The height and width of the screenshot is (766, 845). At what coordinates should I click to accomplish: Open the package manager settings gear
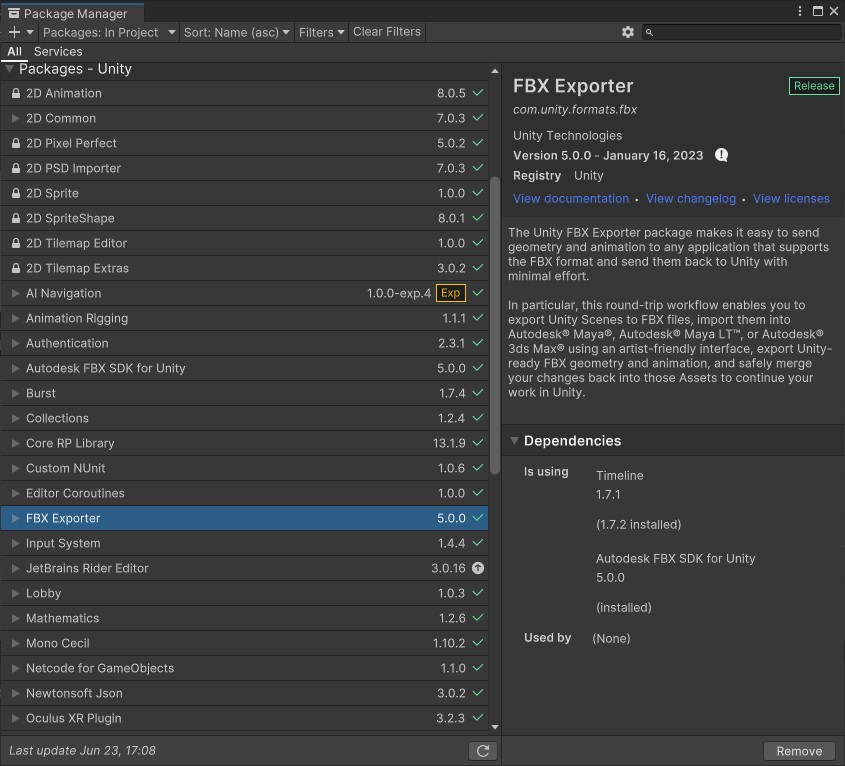[x=628, y=32]
